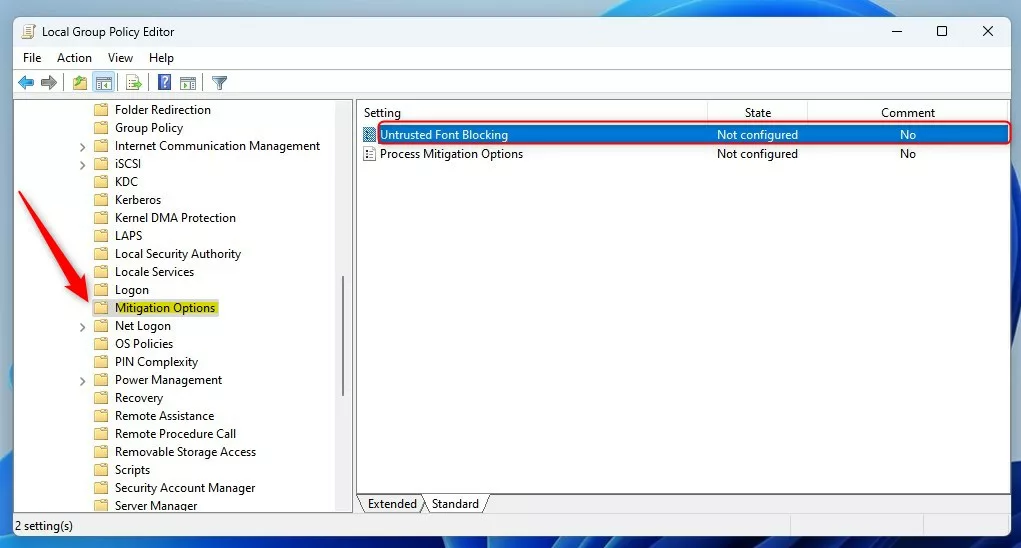Viewport: 1021px width, 548px height.
Task: Click the Local Group Policy Editor title icon
Action: pos(29,31)
